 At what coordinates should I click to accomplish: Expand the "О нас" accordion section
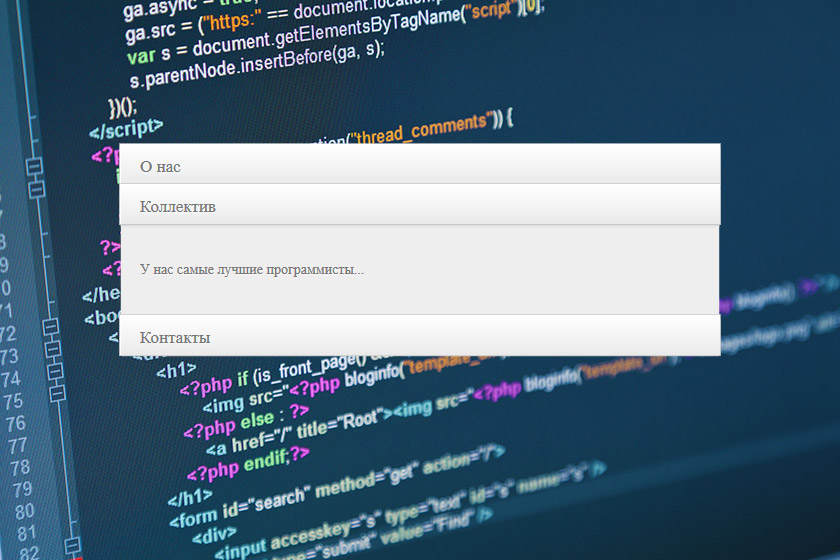pyautogui.click(x=419, y=164)
